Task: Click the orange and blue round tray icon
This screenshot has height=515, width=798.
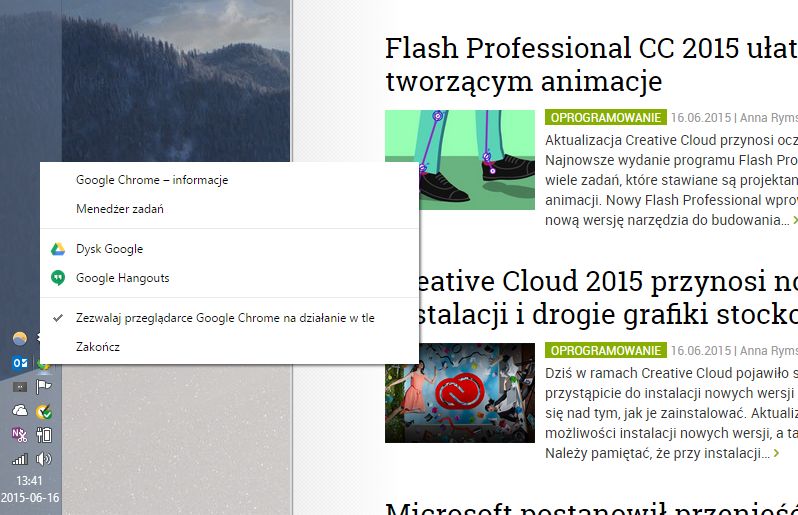Action: coord(20,338)
